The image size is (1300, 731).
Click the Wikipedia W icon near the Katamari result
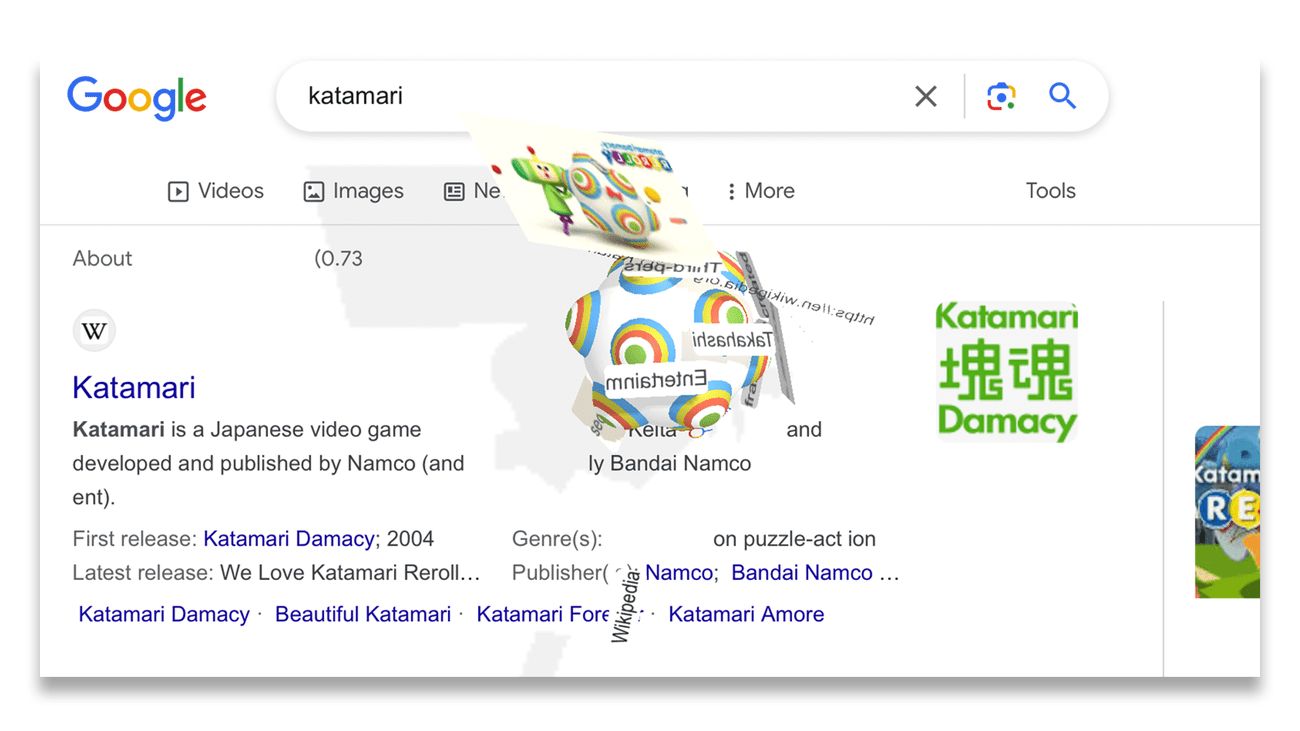(94, 330)
